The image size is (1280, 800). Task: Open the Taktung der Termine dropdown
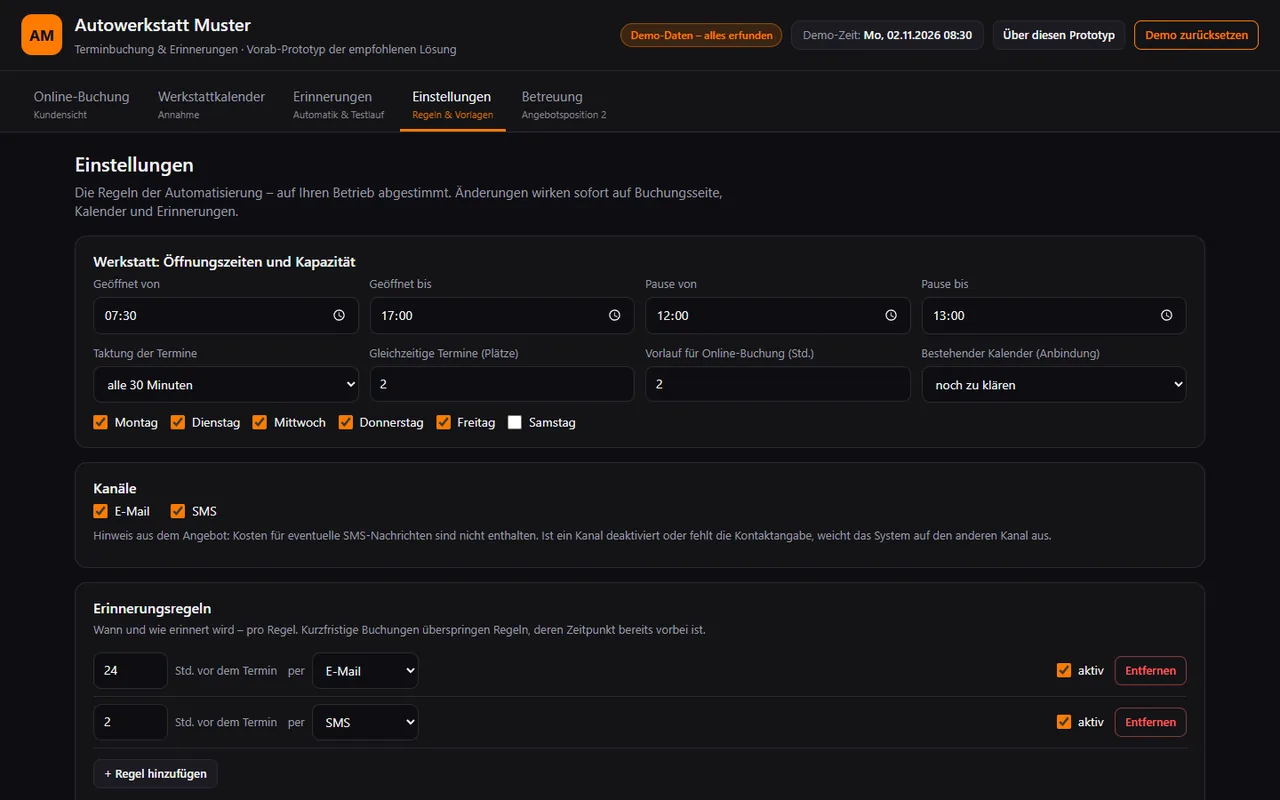point(226,385)
